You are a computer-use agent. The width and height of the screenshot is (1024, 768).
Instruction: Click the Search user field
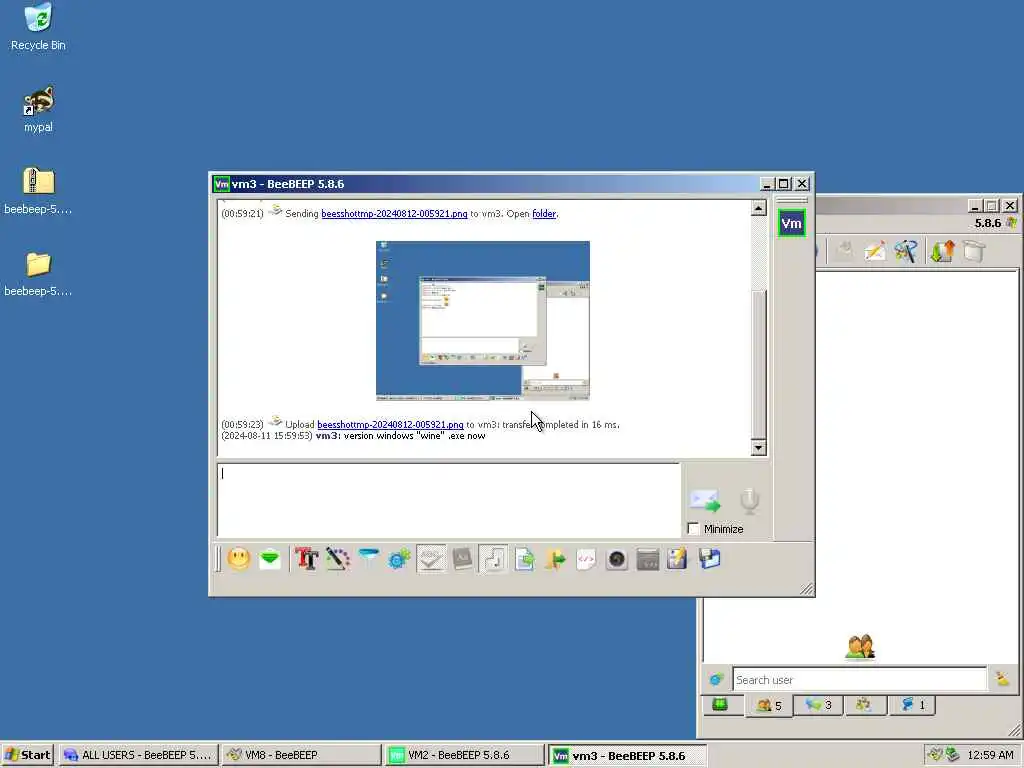point(859,680)
